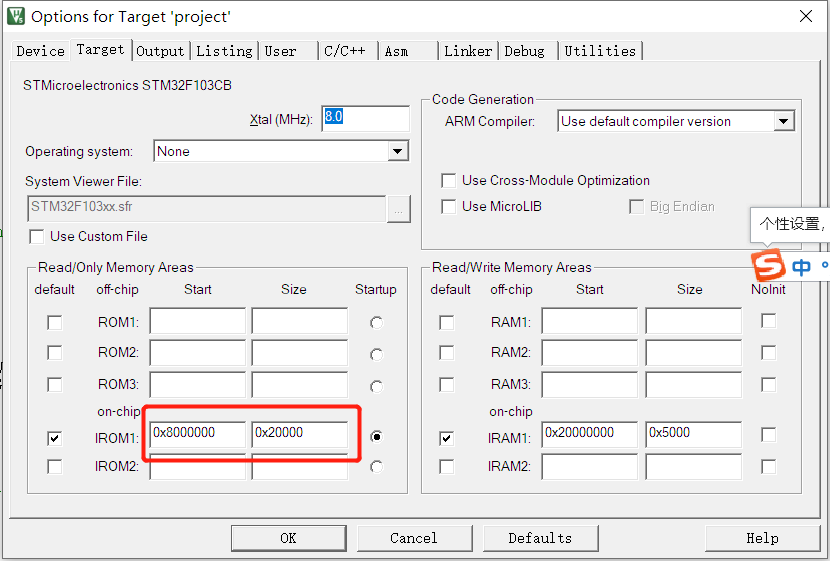Check the ROM3 default checkbox
The image size is (830, 561).
tap(55, 384)
